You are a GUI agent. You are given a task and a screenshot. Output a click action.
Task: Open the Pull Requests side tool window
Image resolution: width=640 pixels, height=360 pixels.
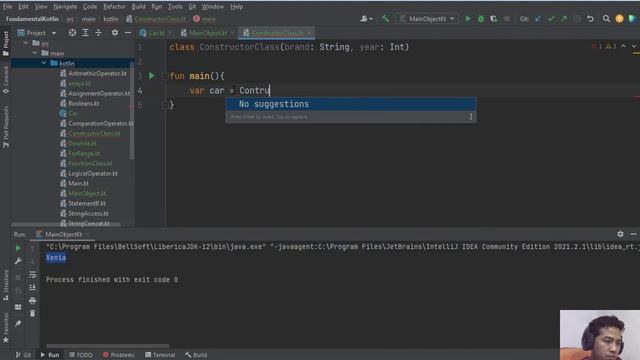click(6, 127)
